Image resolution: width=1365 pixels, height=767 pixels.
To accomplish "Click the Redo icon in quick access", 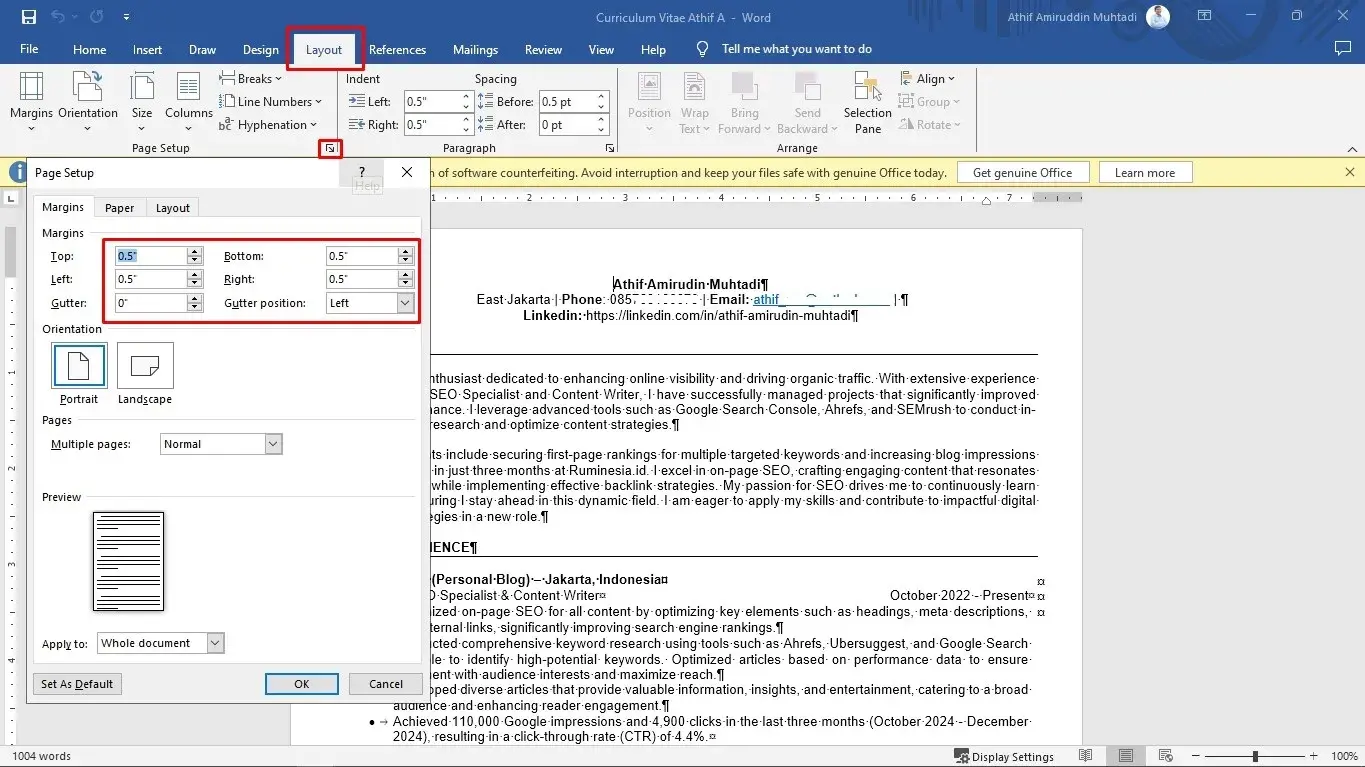I will coord(96,17).
